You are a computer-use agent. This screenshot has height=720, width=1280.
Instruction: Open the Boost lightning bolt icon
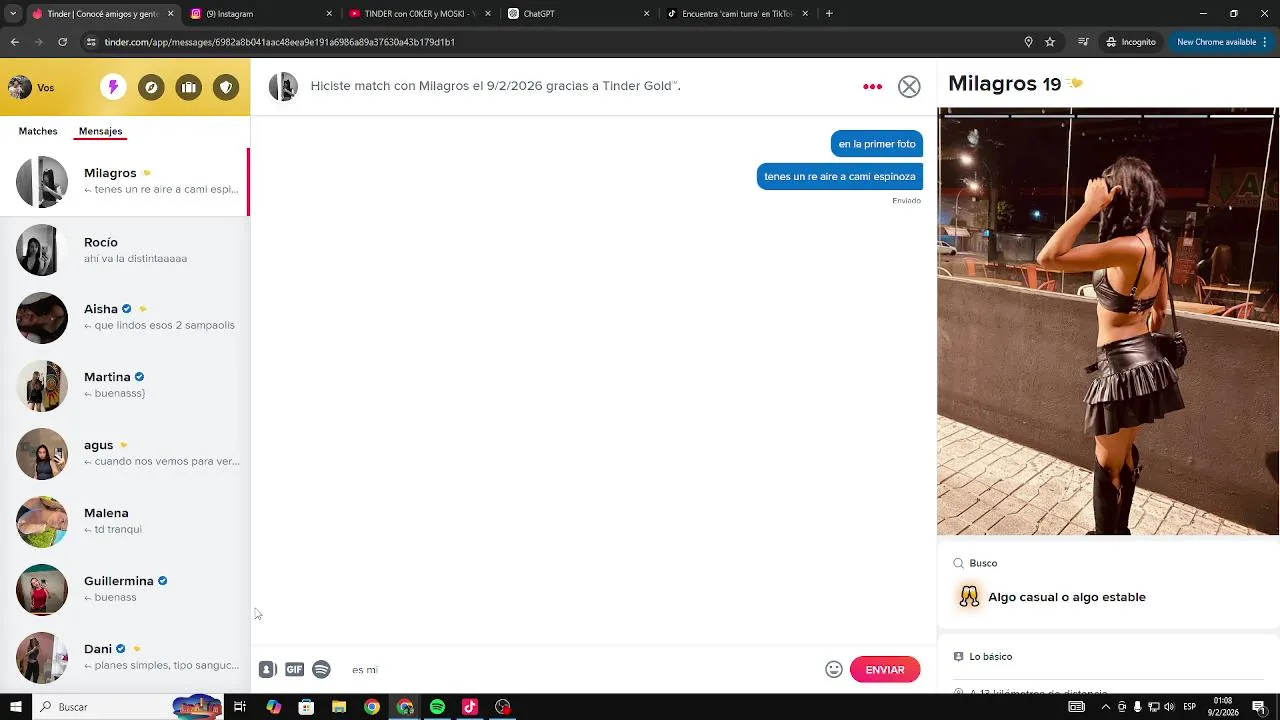click(x=113, y=87)
